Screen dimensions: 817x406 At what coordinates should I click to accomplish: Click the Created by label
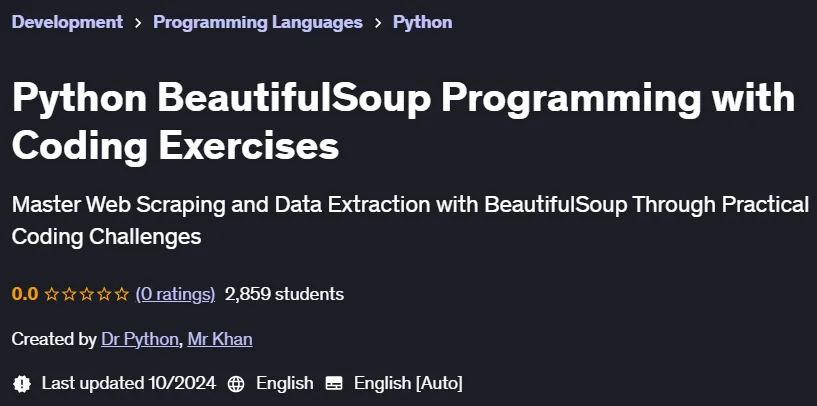(x=54, y=339)
